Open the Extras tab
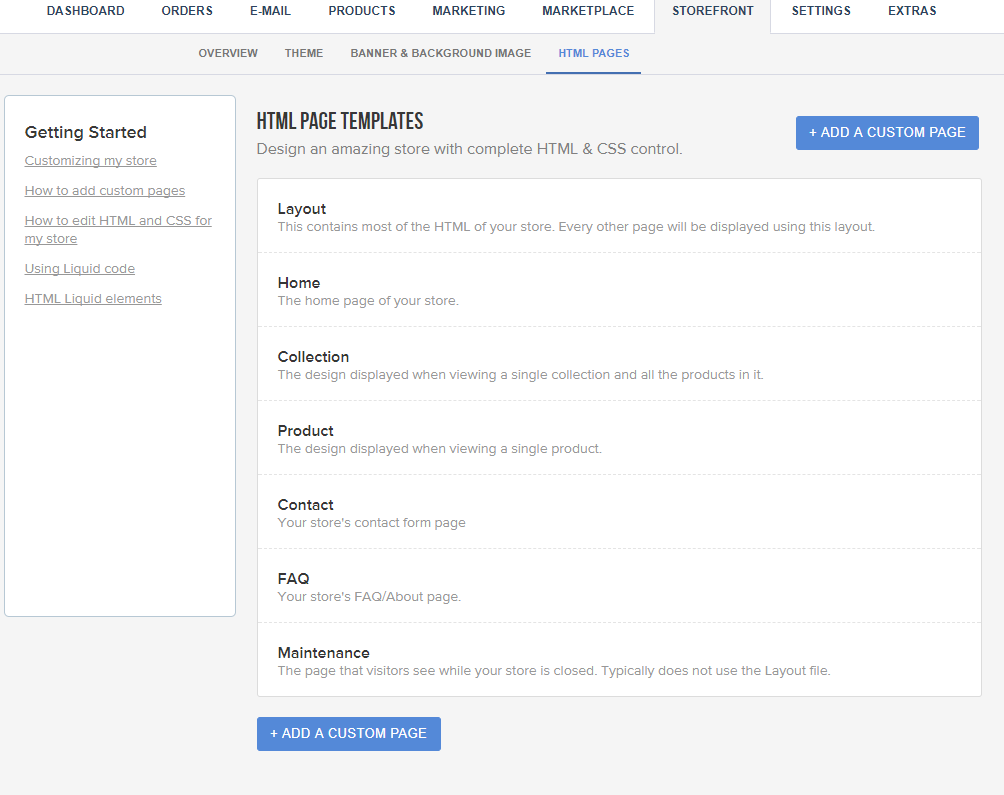This screenshot has width=1004, height=795. [912, 11]
